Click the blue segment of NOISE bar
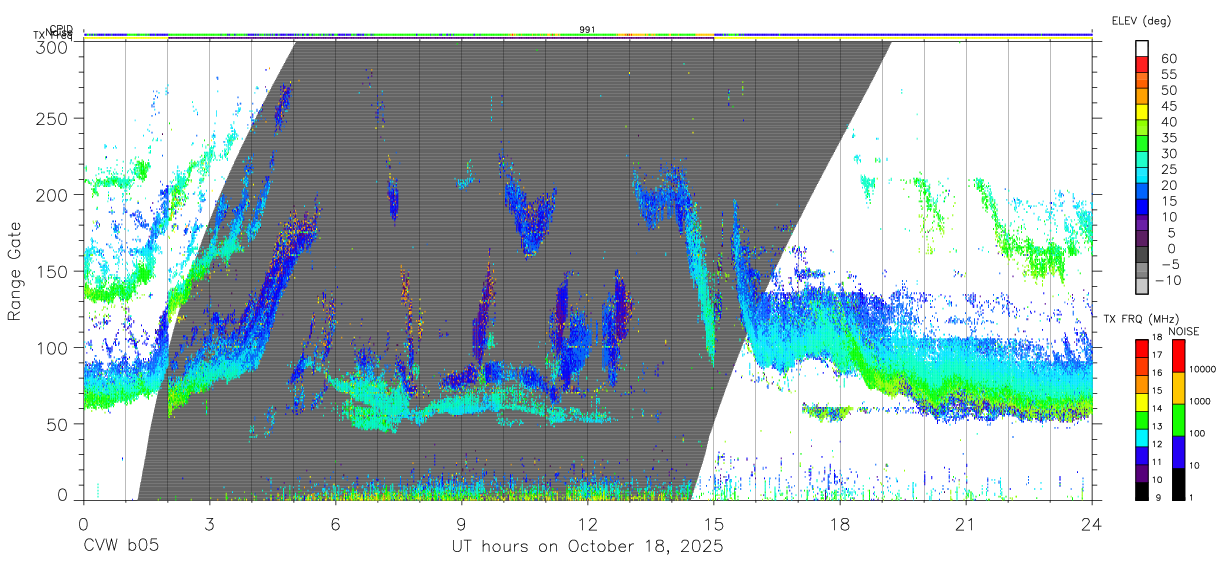Screen dimensions: 1228x567 tap(1178, 452)
